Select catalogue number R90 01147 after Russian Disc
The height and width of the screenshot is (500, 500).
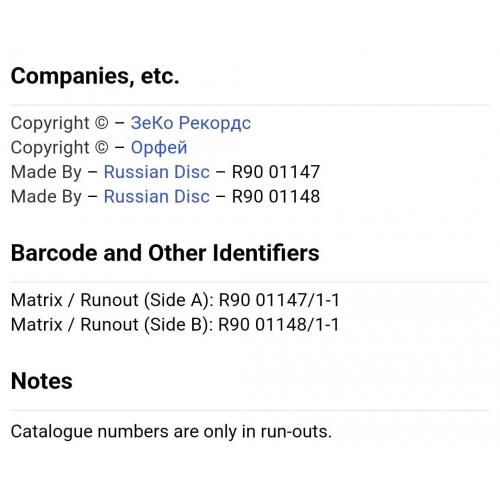[x=276, y=172]
